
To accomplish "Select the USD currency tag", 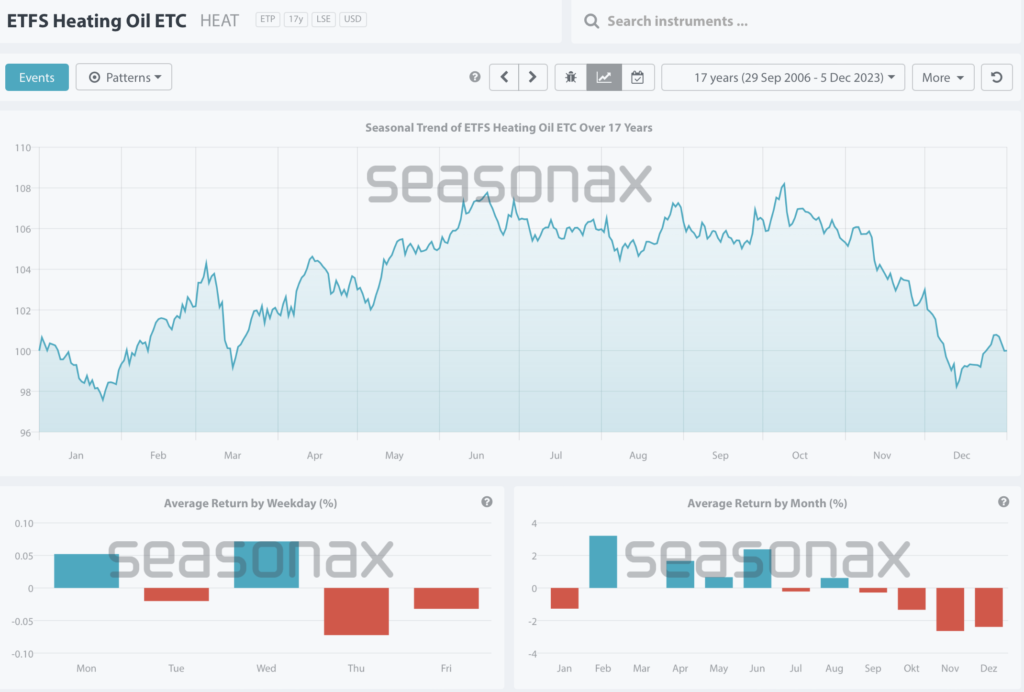I will click(x=353, y=20).
